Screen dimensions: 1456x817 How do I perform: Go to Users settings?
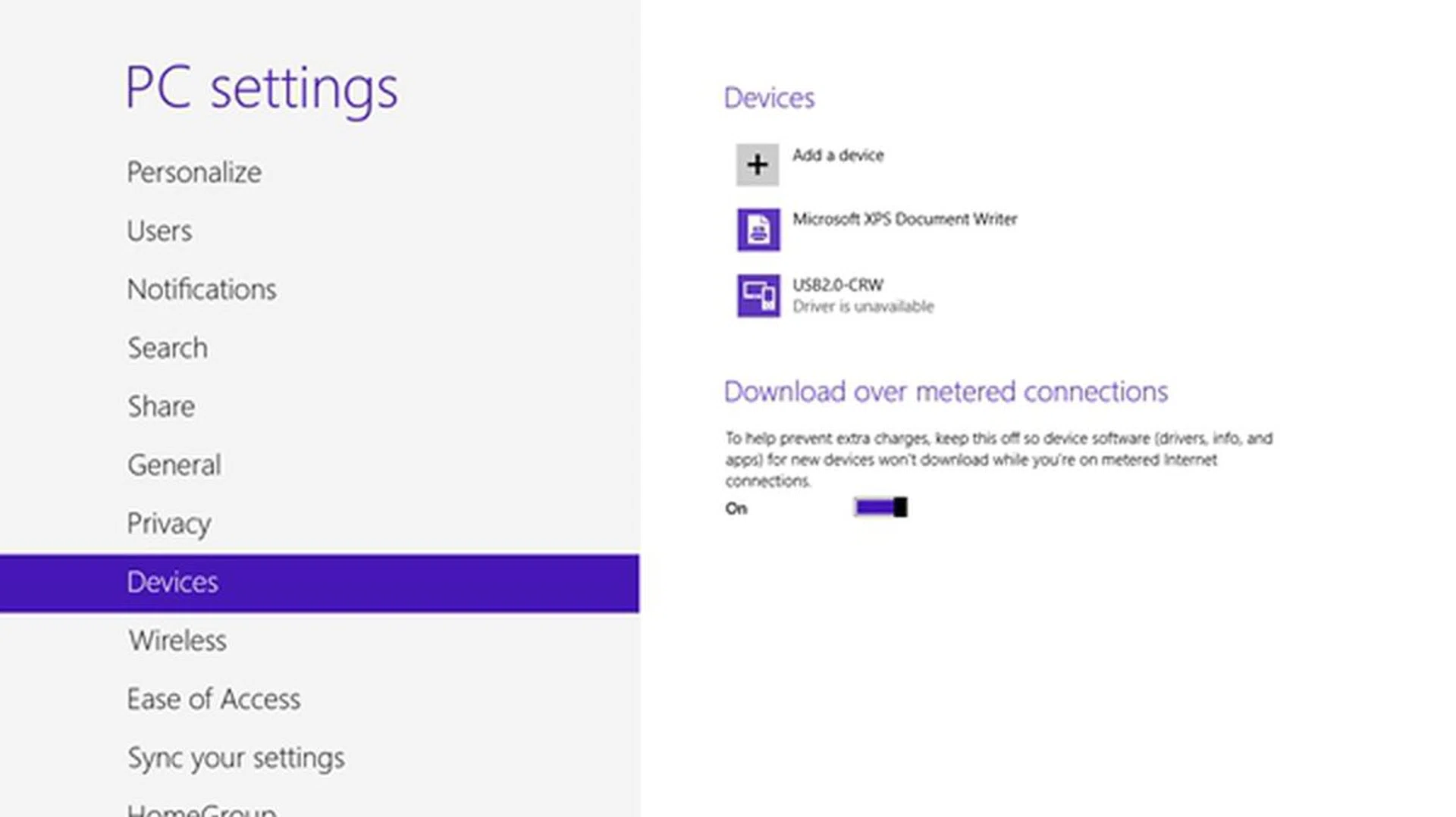[x=159, y=230]
